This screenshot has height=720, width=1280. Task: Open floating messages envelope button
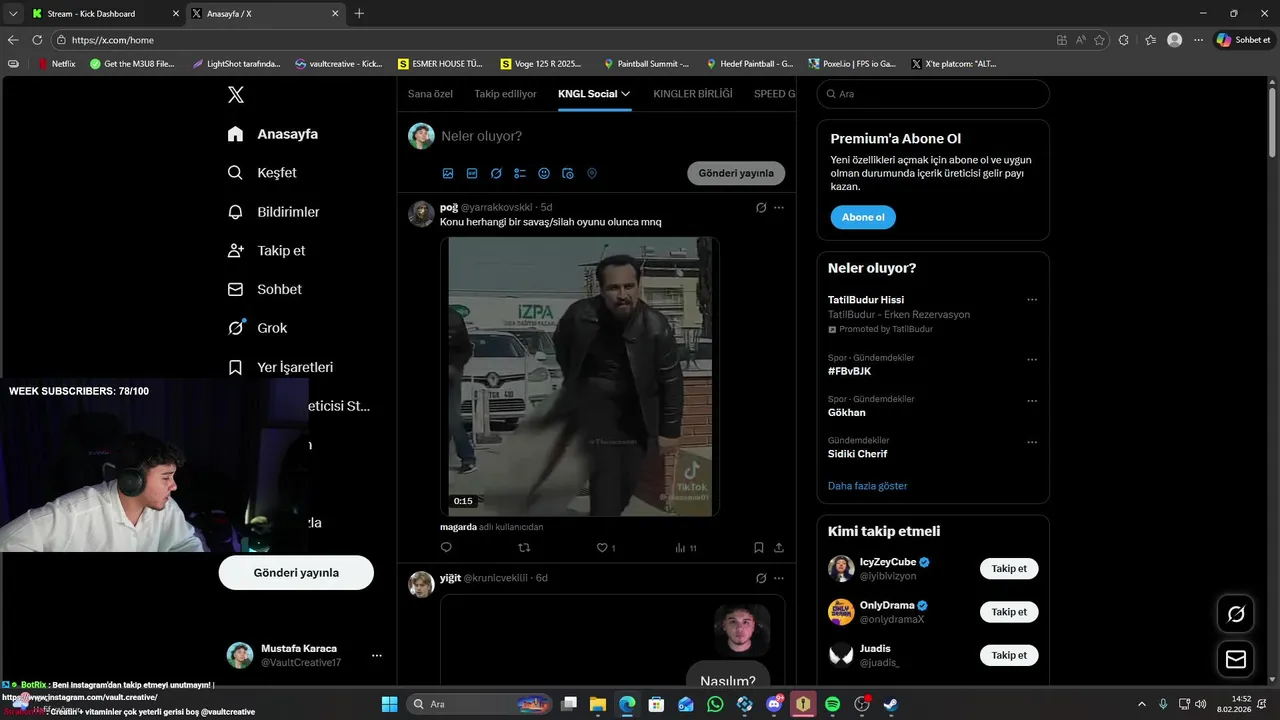pyautogui.click(x=1236, y=660)
